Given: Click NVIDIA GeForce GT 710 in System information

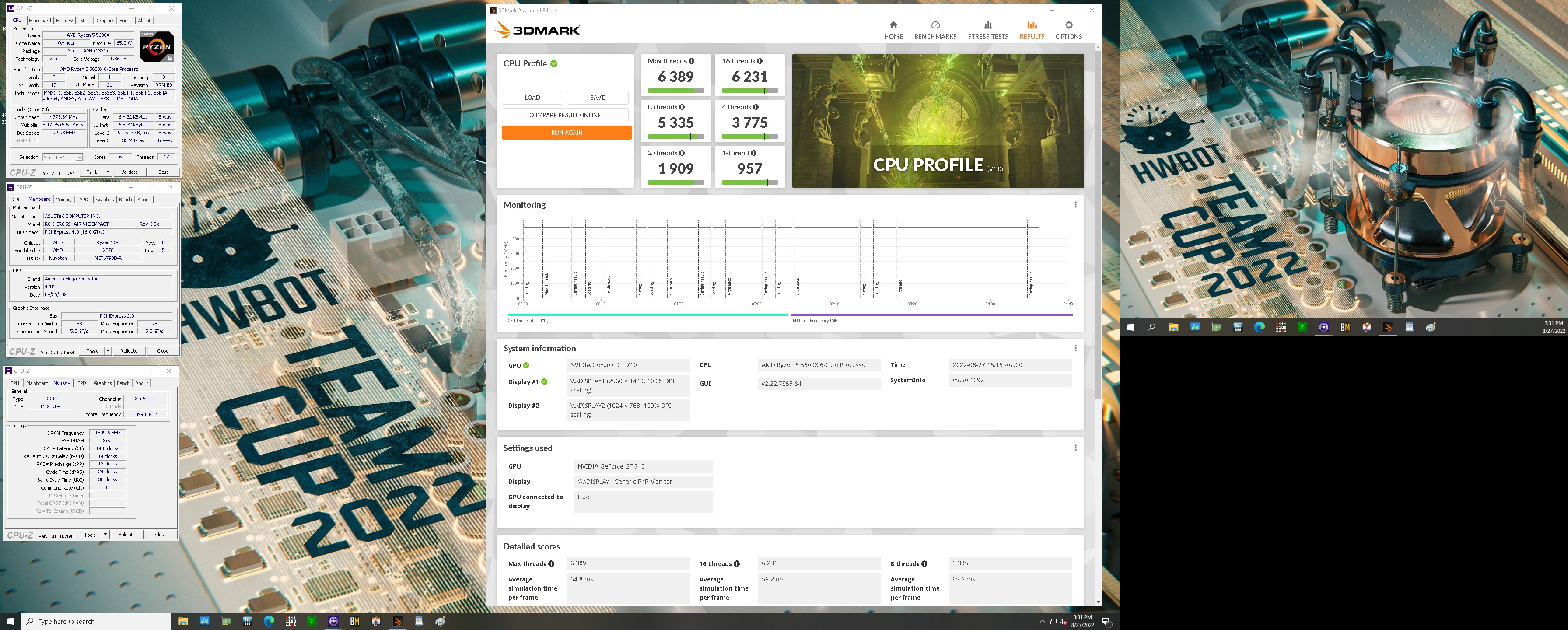Looking at the screenshot, I should coord(628,365).
